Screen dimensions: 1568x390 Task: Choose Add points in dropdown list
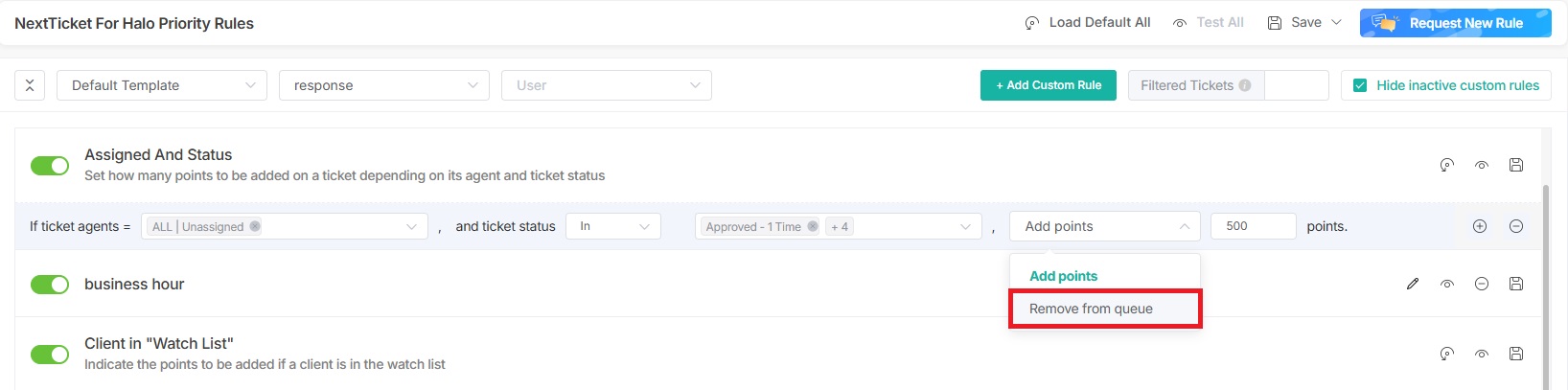[1064, 276]
